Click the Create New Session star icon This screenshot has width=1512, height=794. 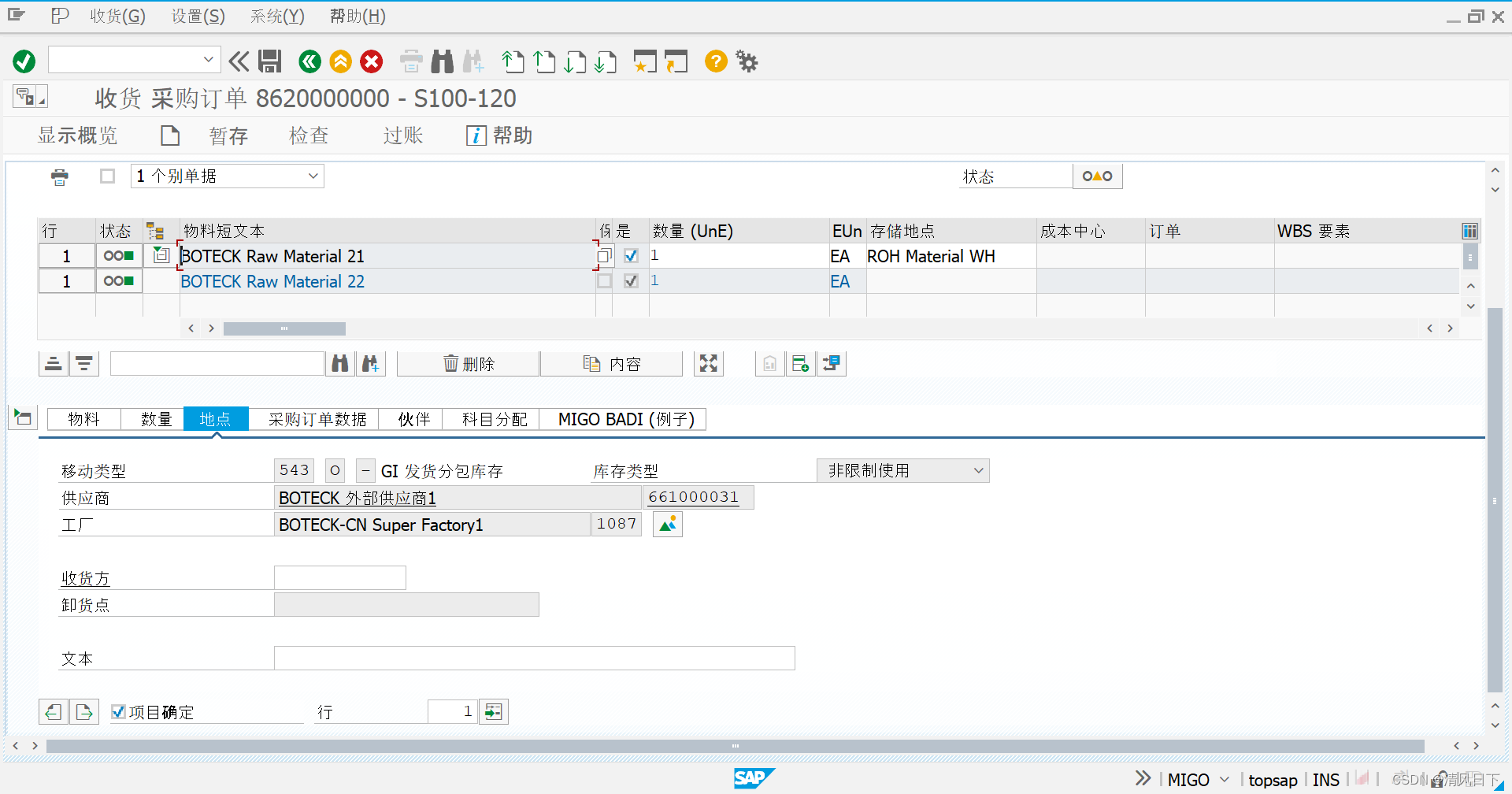[645, 61]
